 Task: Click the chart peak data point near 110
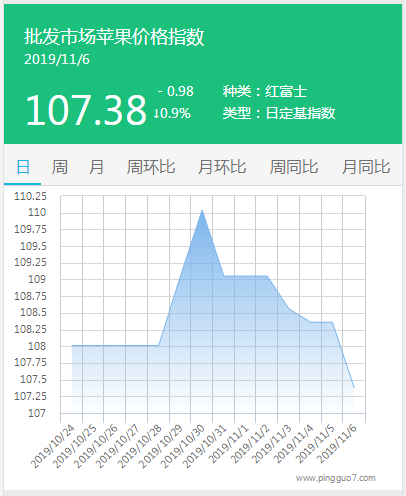coord(202,210)
